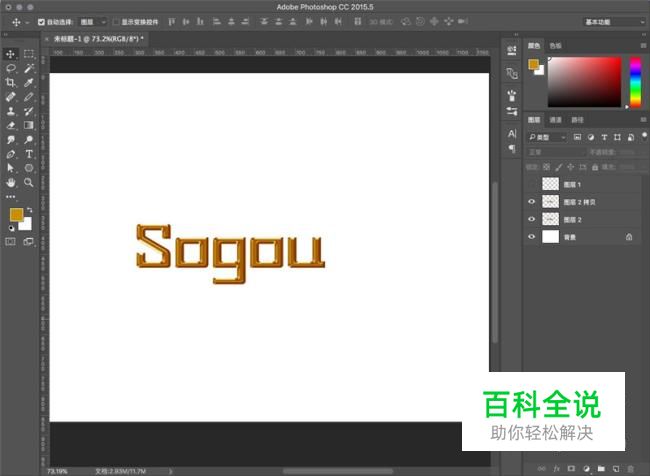
Task: Toggle layer filtering on or off switch
Action: click(x=644, y=136)
